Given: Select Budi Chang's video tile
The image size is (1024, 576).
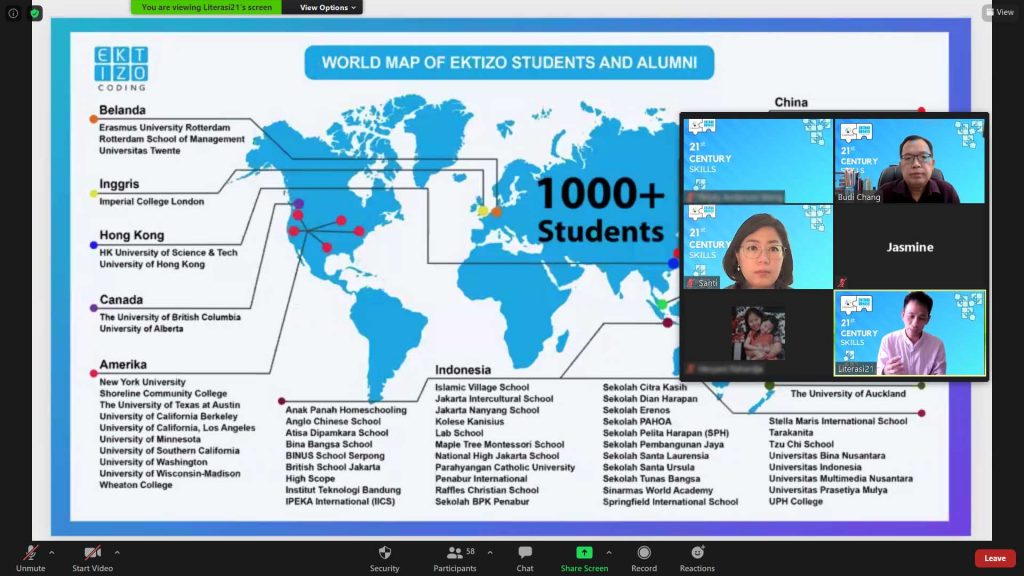Looking at the screenshot, I should [x=910, y=160].
